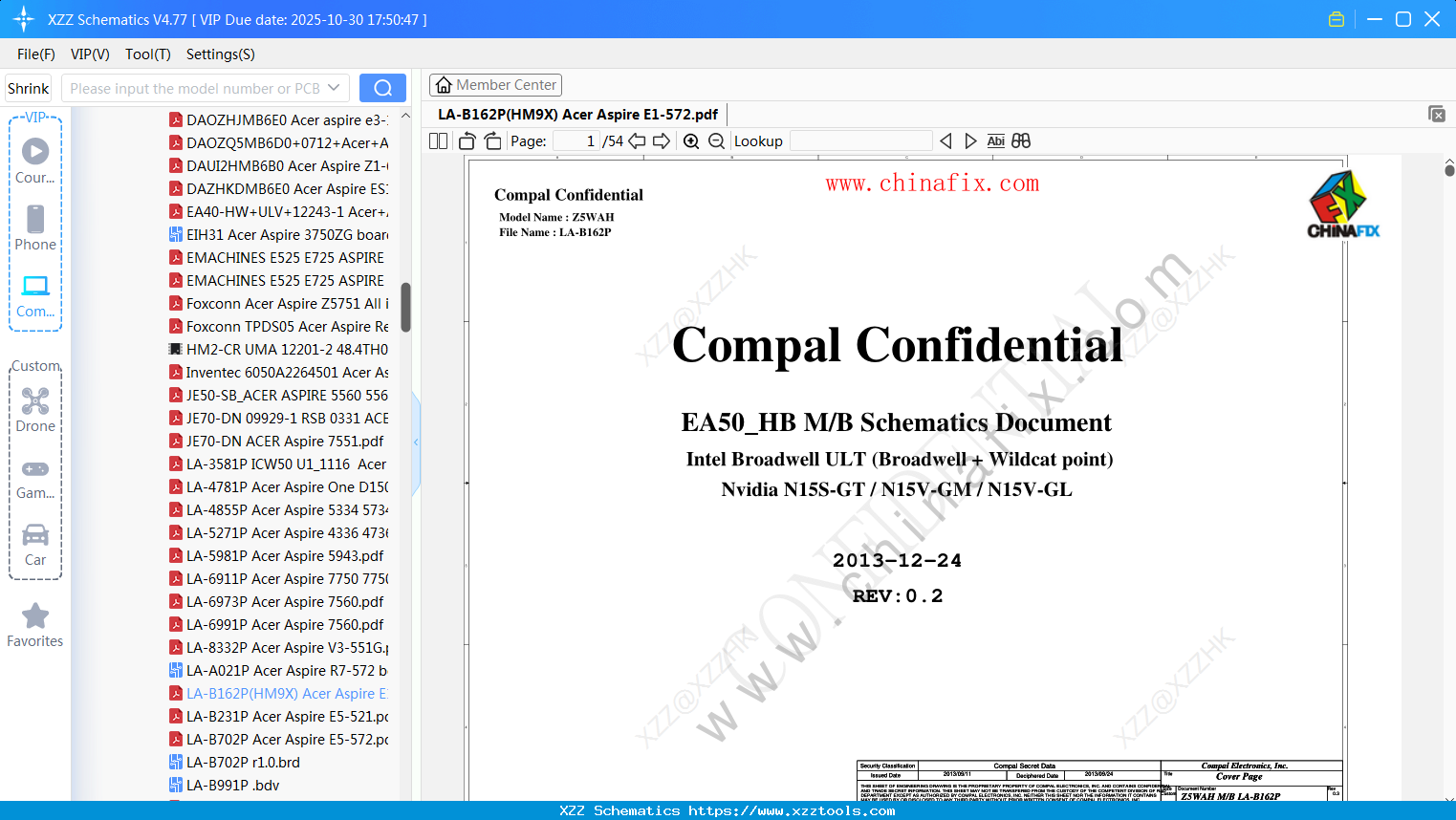Jump to previous lookup result
The image size is (1456, 820).
(945, 141)
